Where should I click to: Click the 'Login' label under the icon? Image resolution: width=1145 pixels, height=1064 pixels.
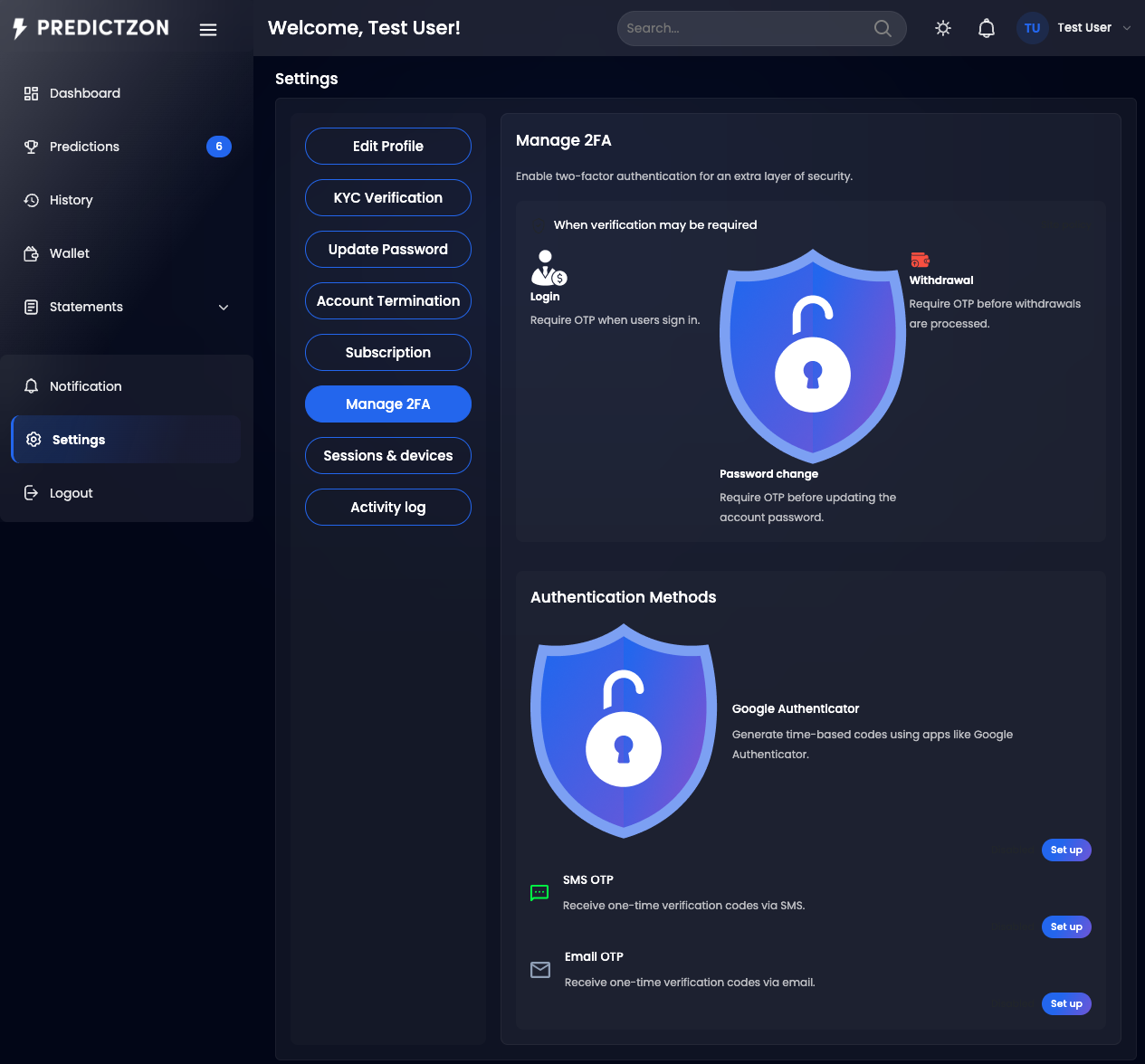tap(545, 297)
